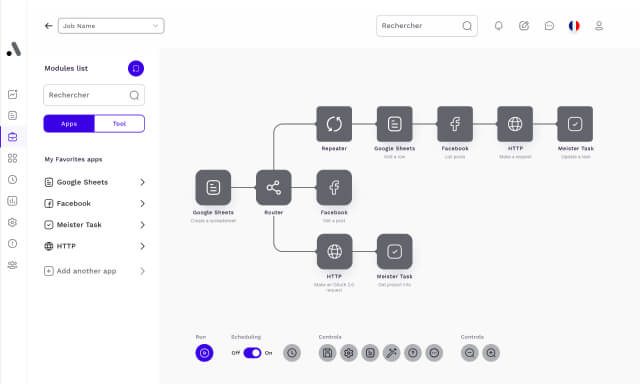The width and height of the screenshot is (640, 384).
Task: Click the more options ellipsis control
Action: coord(434,353)
